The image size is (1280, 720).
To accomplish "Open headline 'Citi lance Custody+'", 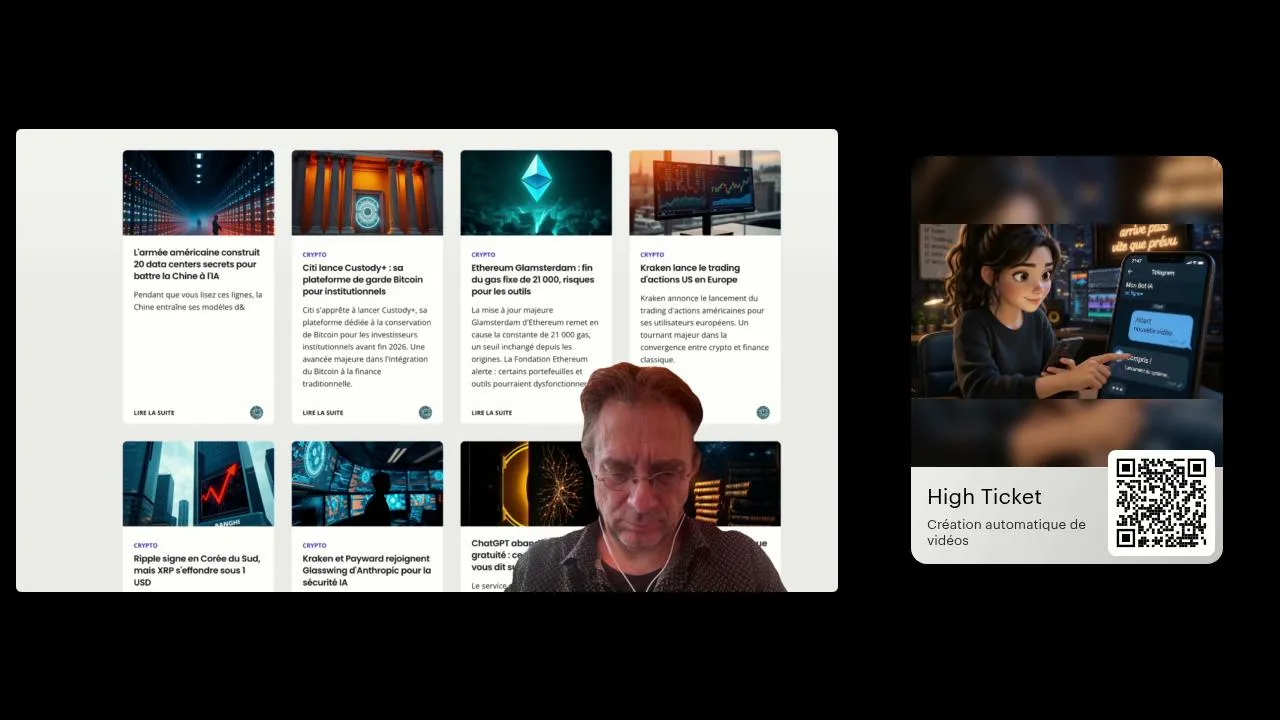I will click(363, 280).
